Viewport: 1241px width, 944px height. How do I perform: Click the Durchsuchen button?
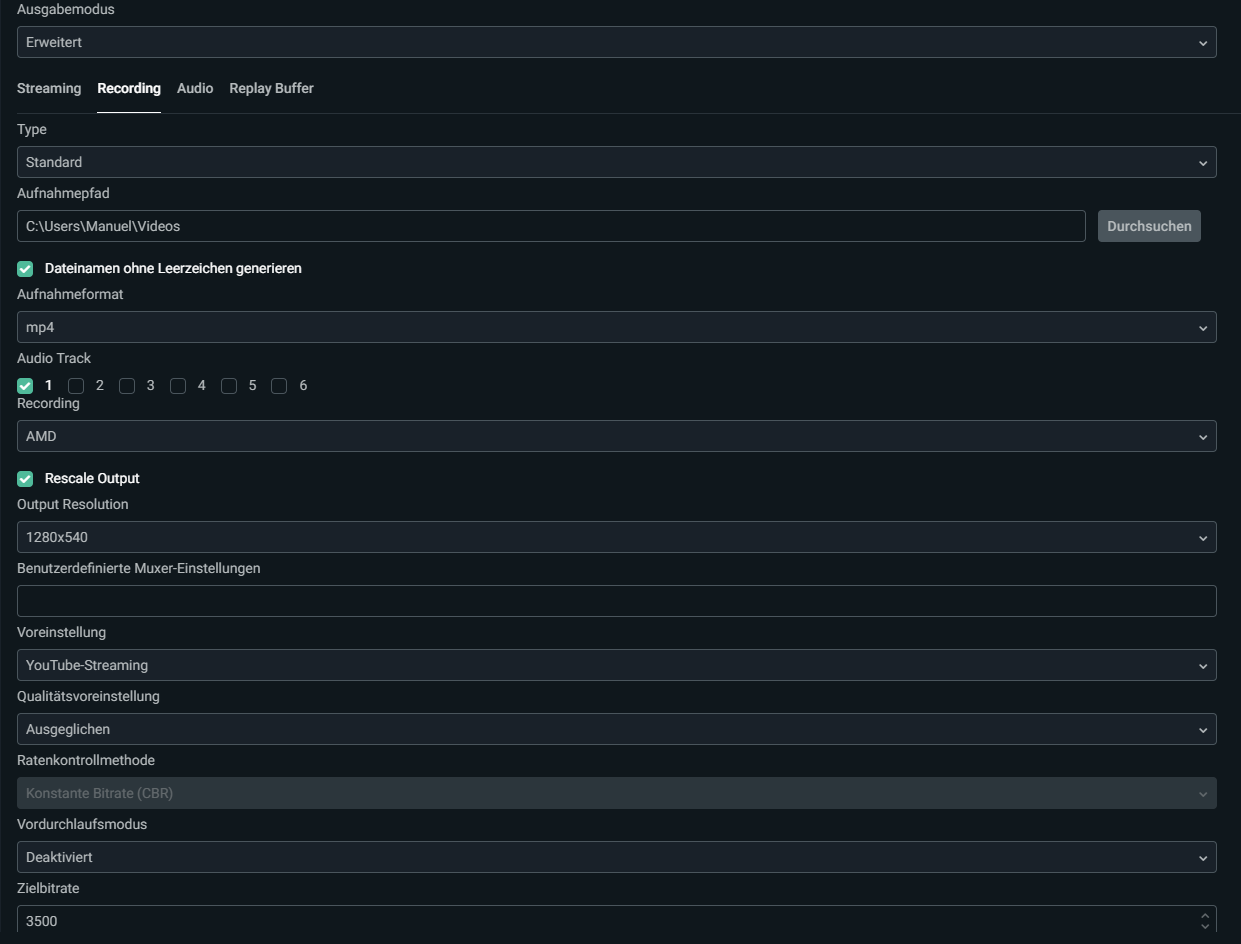coord(1149,226)
